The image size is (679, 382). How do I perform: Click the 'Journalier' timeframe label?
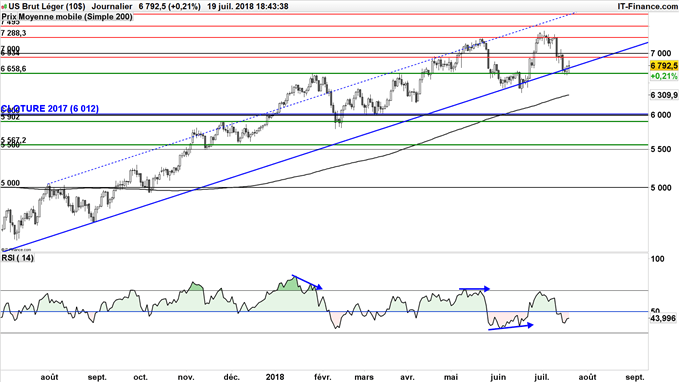pos(112,6)
